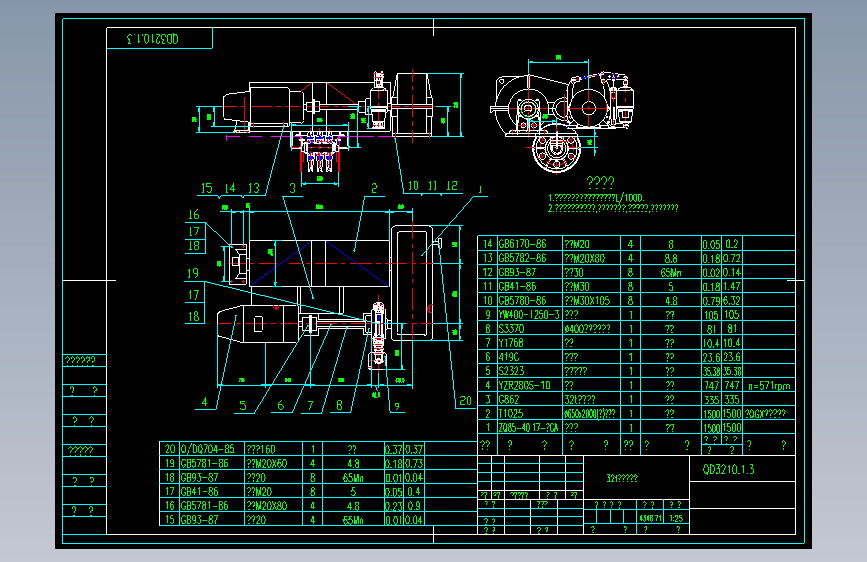
Task: Click the '8.8' material grade cell
Action: pyautogui.click(x=671, y=258)
